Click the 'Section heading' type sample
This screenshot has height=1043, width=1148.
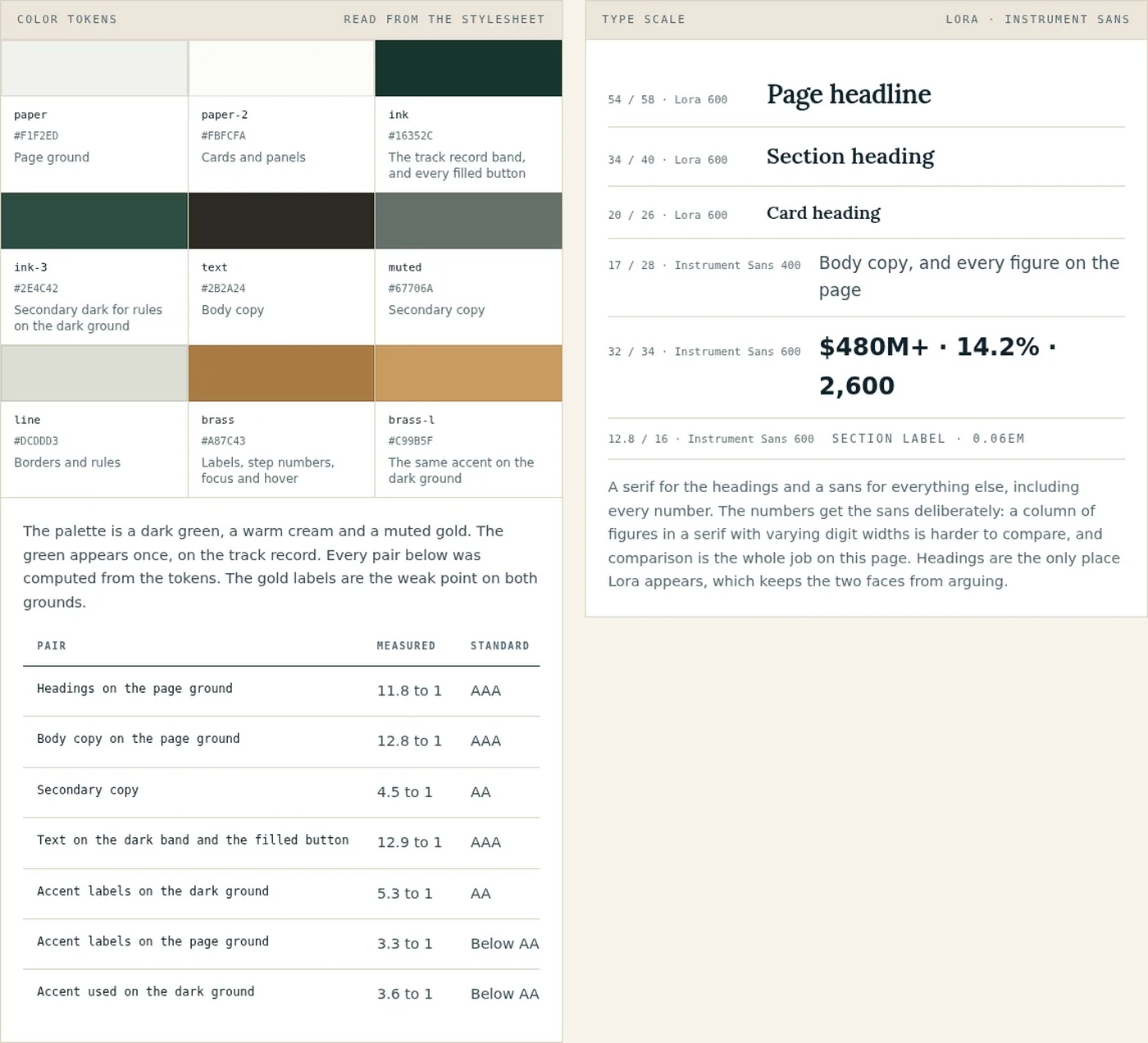[x=850, y=157]
